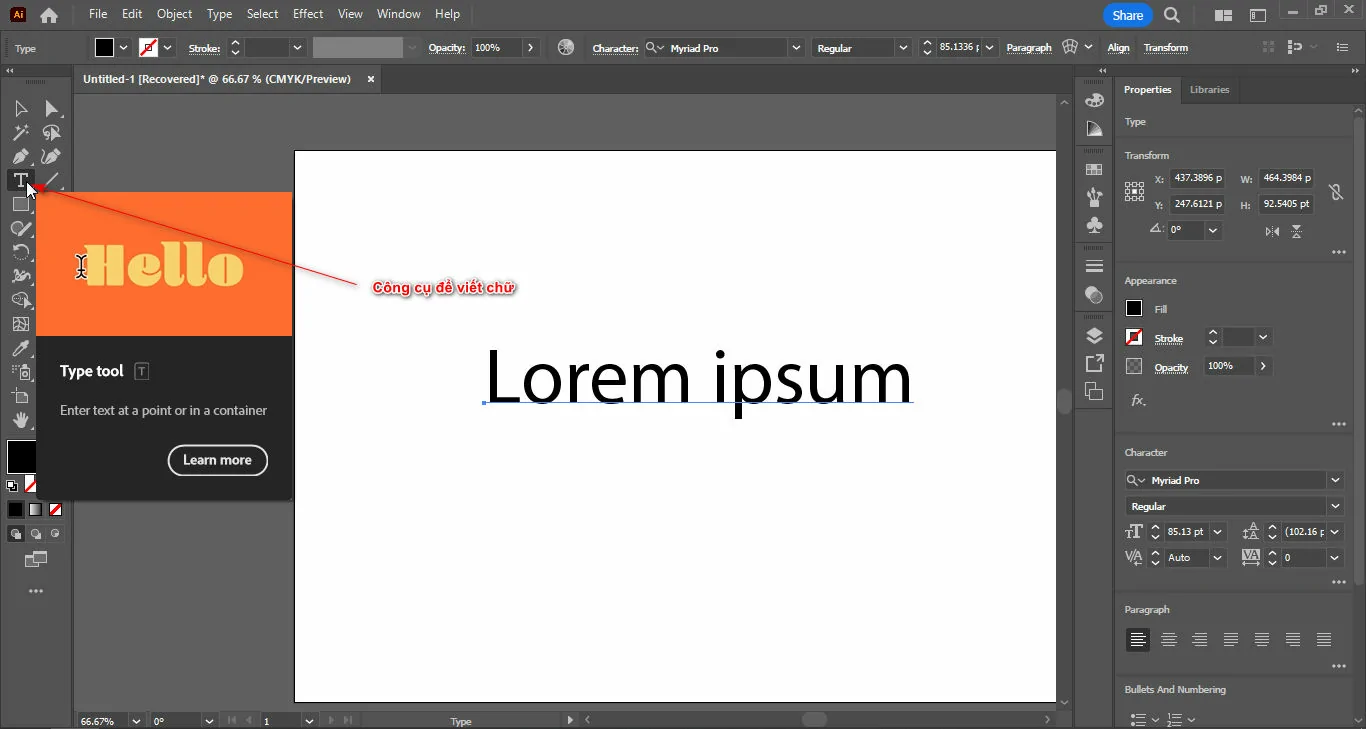Switch to the Libraries tab
The height and width of the screenshot is (729, 1366).
click(1209, 90)
